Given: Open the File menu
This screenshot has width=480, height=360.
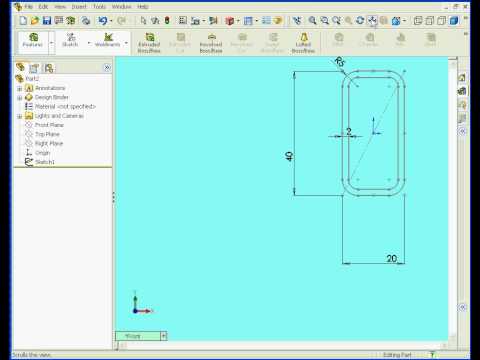Looking at the screenshot, I should pyautogui.click(x=29, y=7).
